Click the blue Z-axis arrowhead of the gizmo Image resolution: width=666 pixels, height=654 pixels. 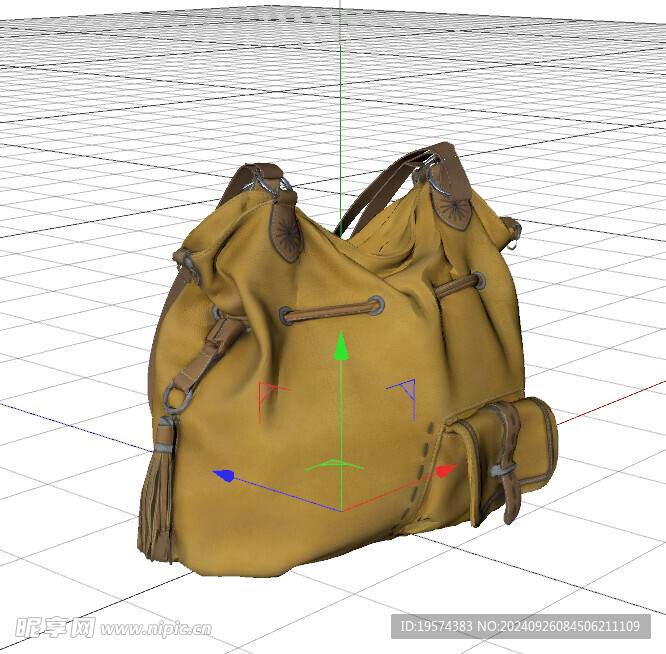coord(224,476)
